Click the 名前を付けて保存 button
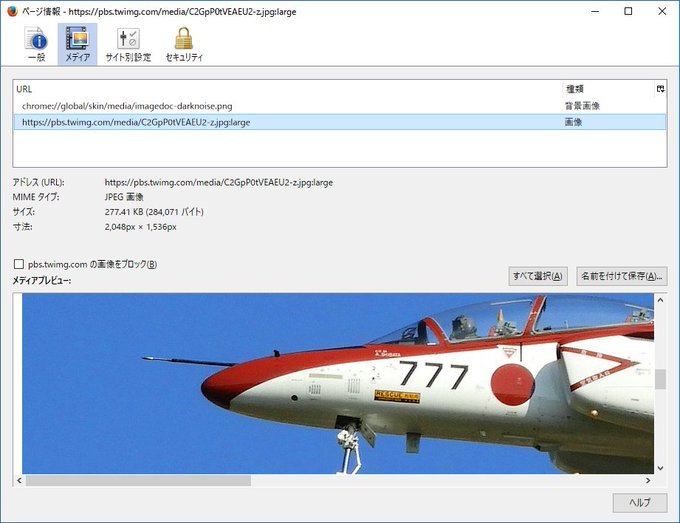 point(621,276)
